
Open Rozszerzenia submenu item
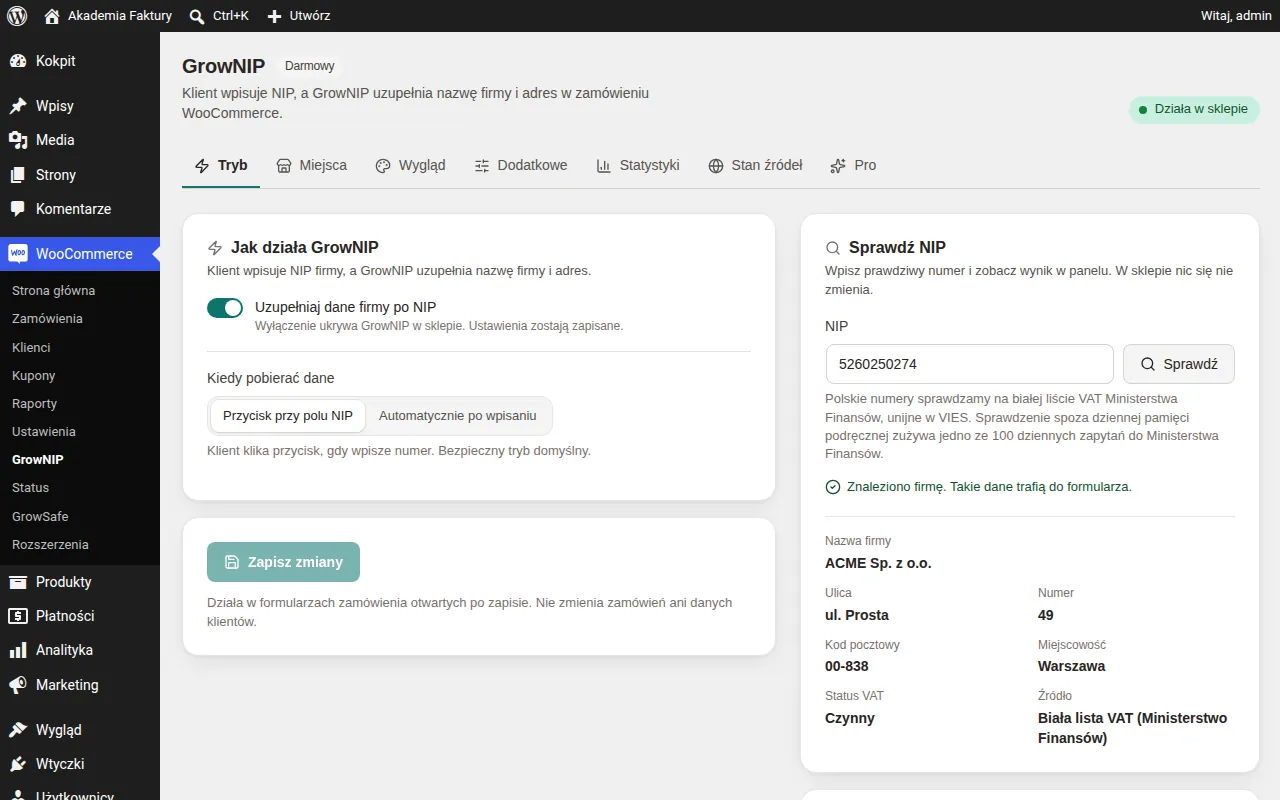tap(50, 544)
